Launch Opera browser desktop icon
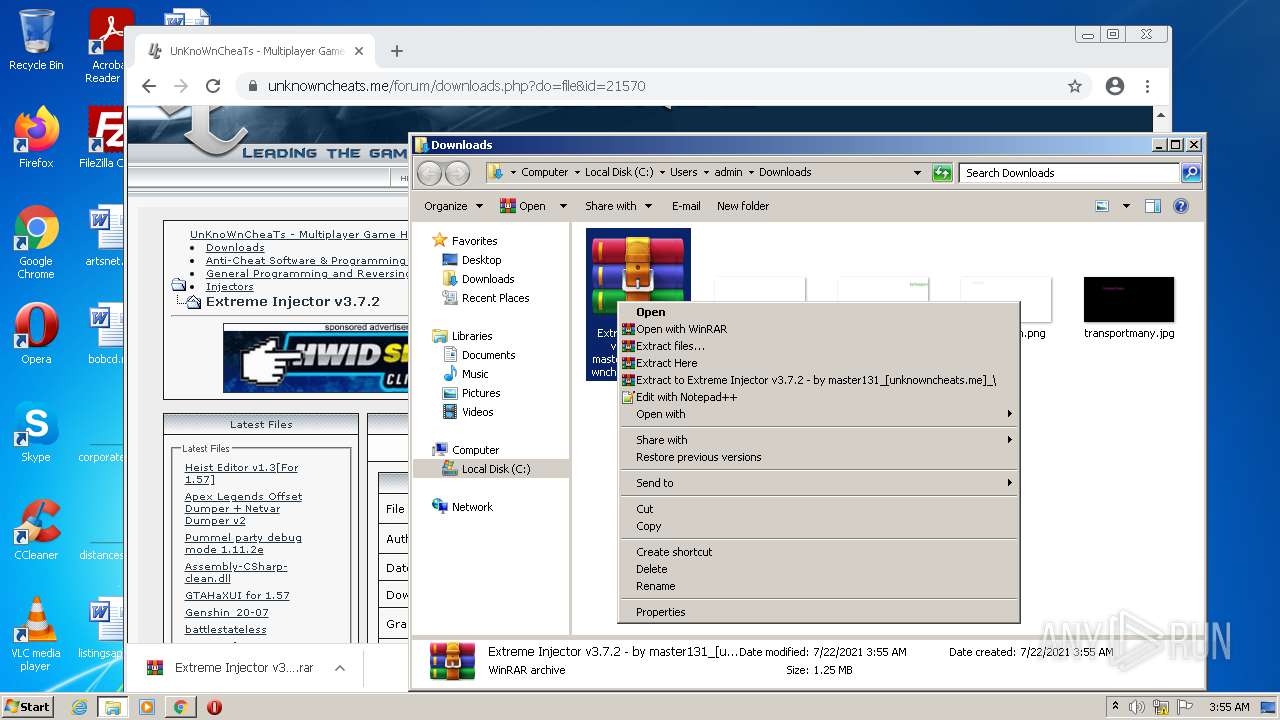The image size is (1280, 720). [x=36, y=334]
